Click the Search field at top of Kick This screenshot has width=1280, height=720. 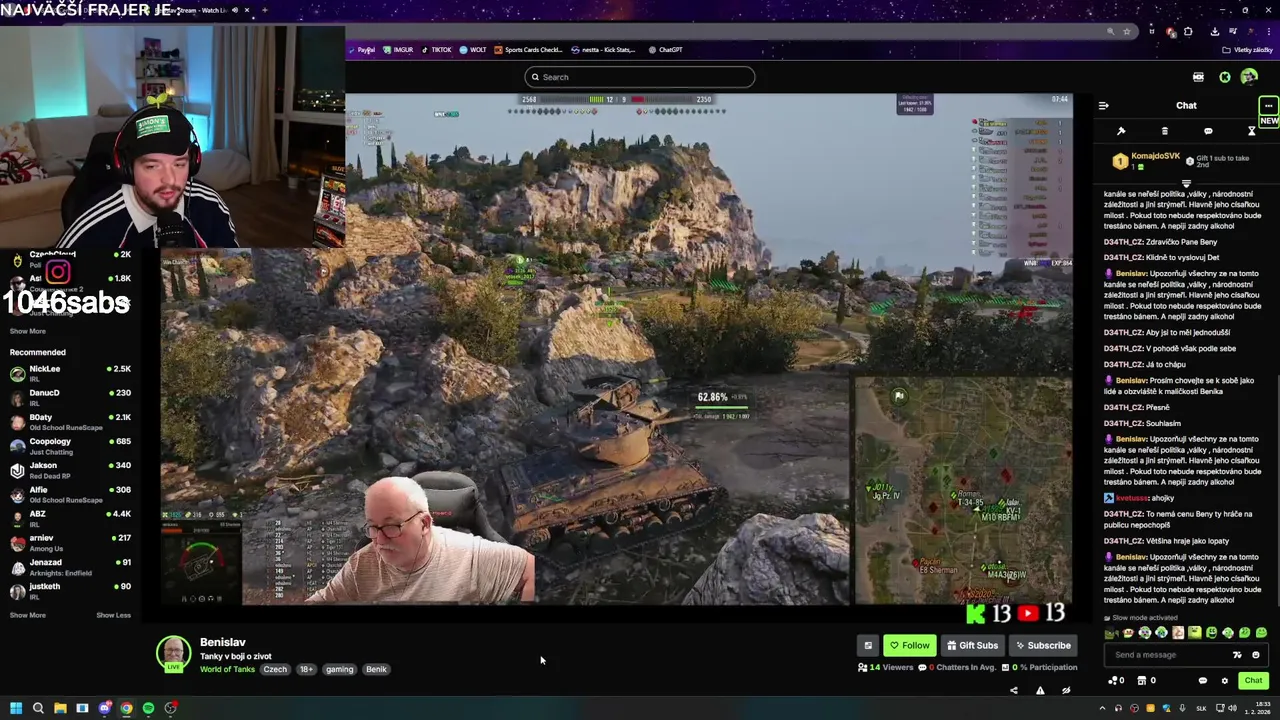click(x=639, y=77)
